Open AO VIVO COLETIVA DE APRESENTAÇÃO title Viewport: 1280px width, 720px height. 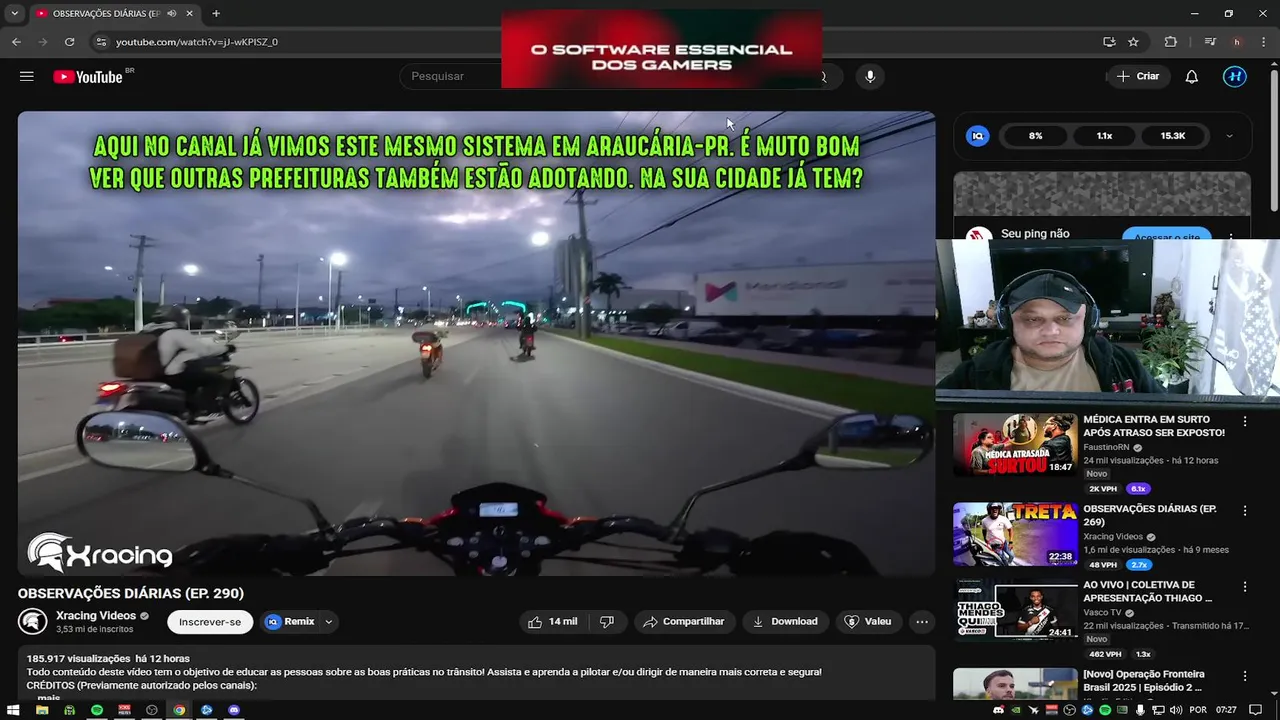pos(1148,591)
